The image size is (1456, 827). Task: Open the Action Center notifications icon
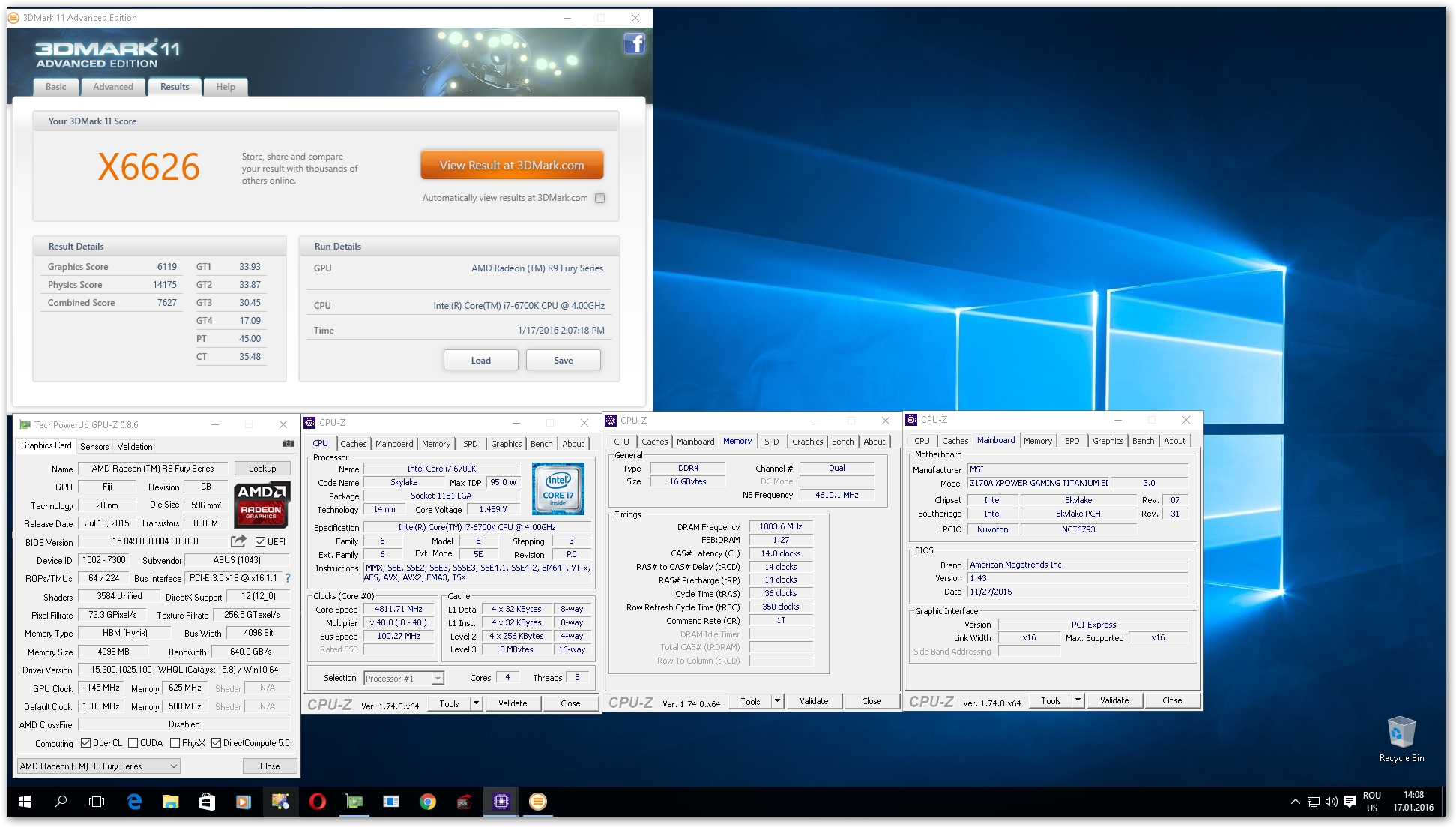[x=1350, y=802]
